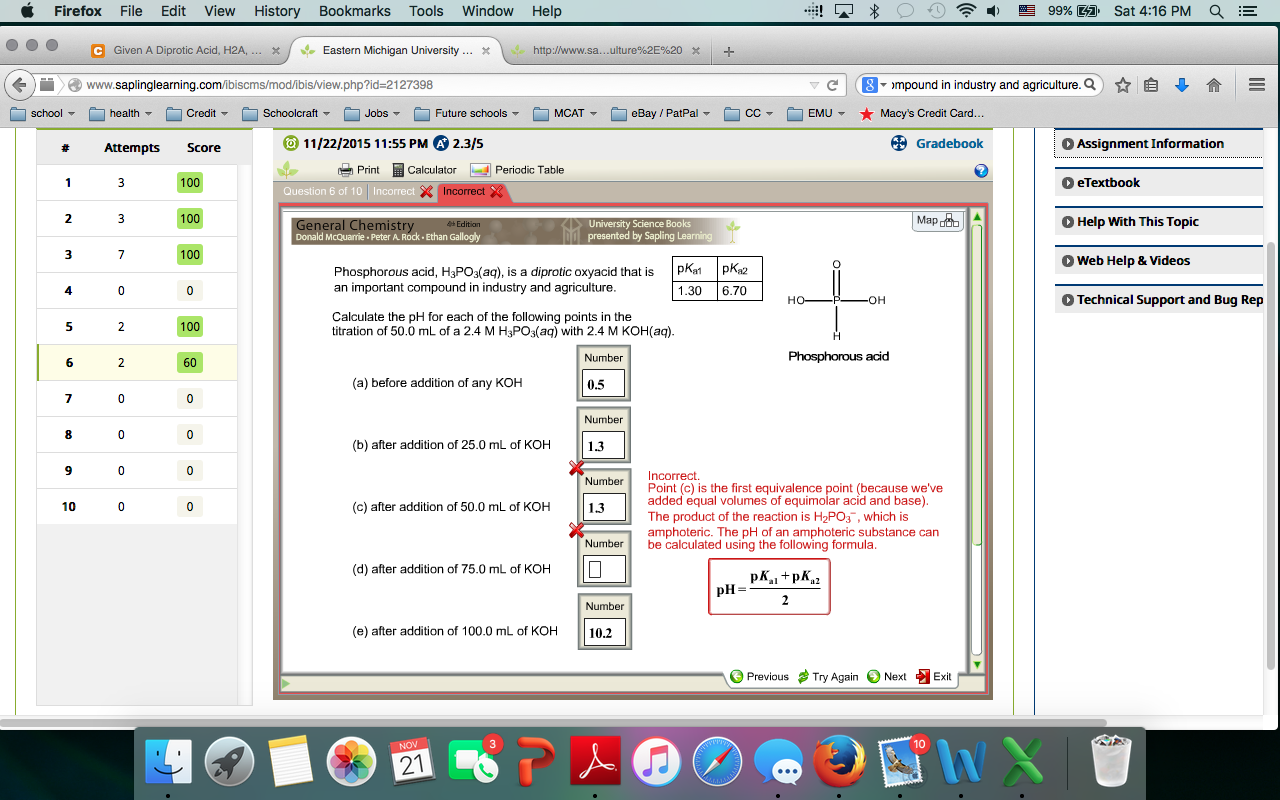Viewport: 1280px width, 800px height.
Task: Click answer field for part (e)
Action: pos(604,633)
